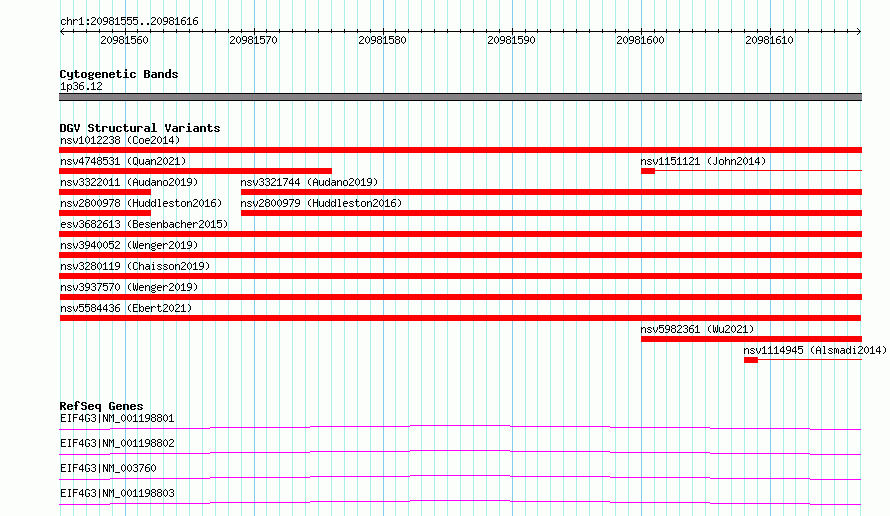The height and width of the screenshot is (516, 890).
Task: Open variant nsv3321744 (Audano2019) label
Action: pos(309,182)
